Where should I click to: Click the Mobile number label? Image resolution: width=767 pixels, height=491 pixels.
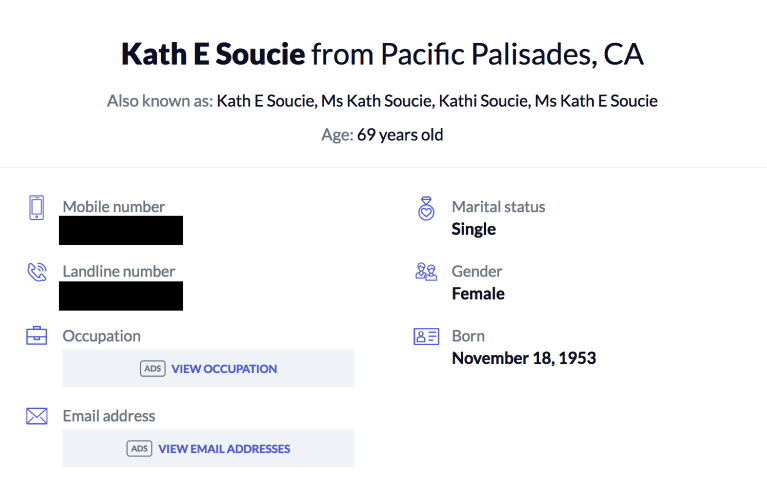tap(114, 207)
